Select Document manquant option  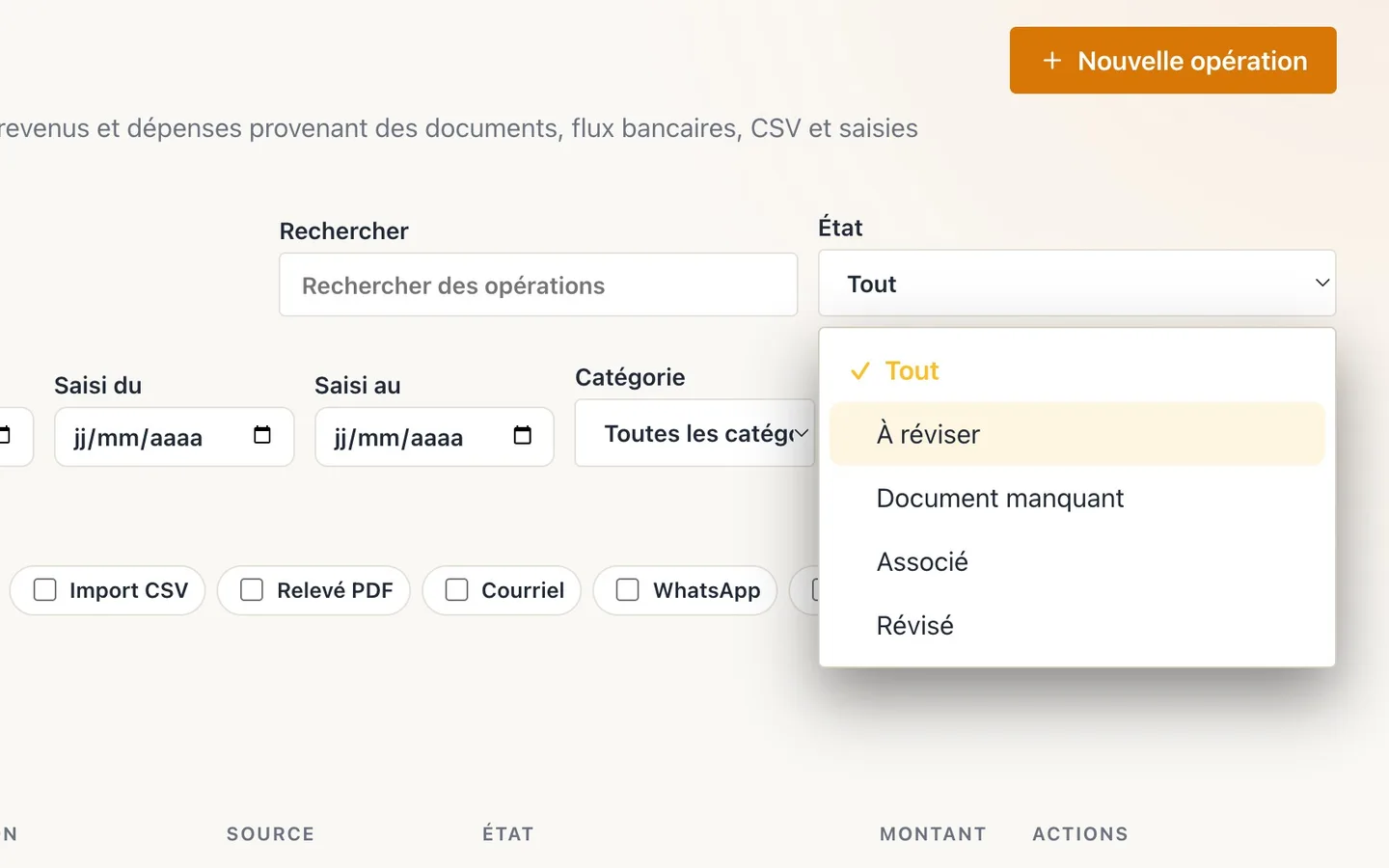coord(1076,498)
